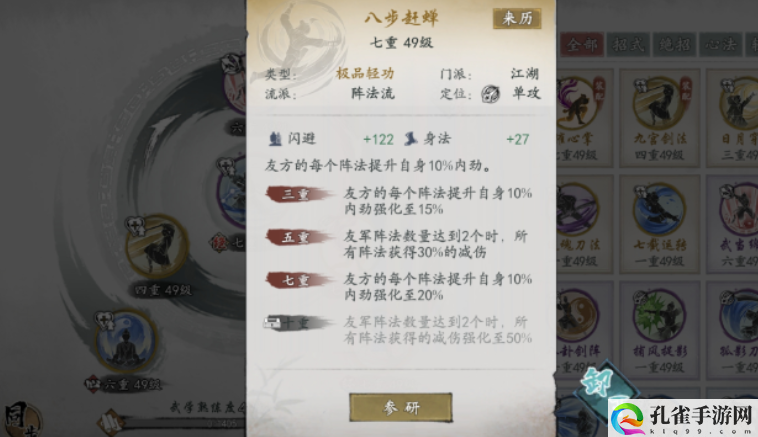758x437 pixels.
Task: Click the 身法 agility boot icon
Action: pyautogui.click(x=411, y=139)
